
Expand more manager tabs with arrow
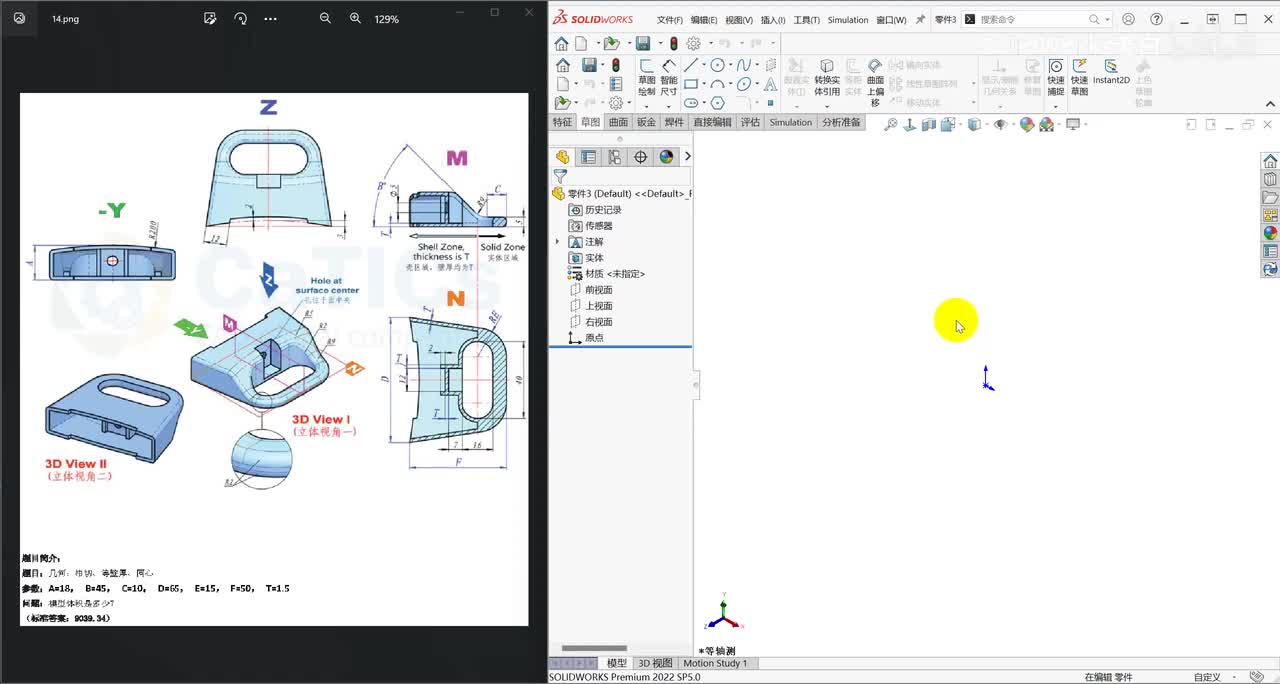coord(687,157)
